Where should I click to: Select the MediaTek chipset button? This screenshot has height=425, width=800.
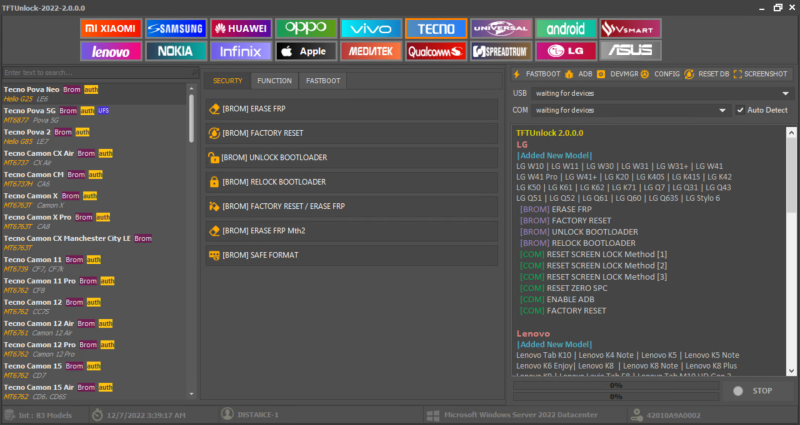pyautogui.click(x=371, y=51)
